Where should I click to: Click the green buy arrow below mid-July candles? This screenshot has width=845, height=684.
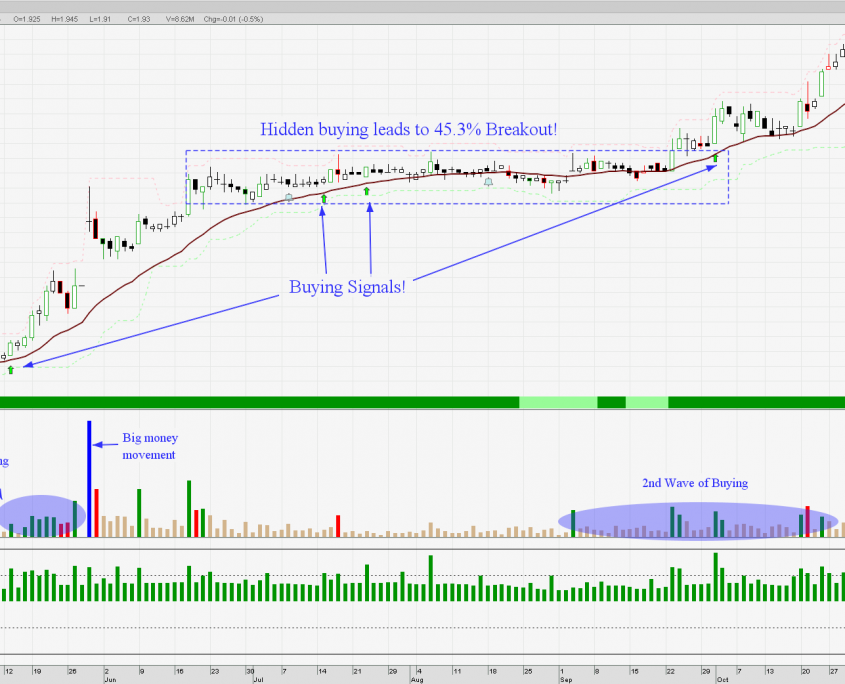coord(323,199)
